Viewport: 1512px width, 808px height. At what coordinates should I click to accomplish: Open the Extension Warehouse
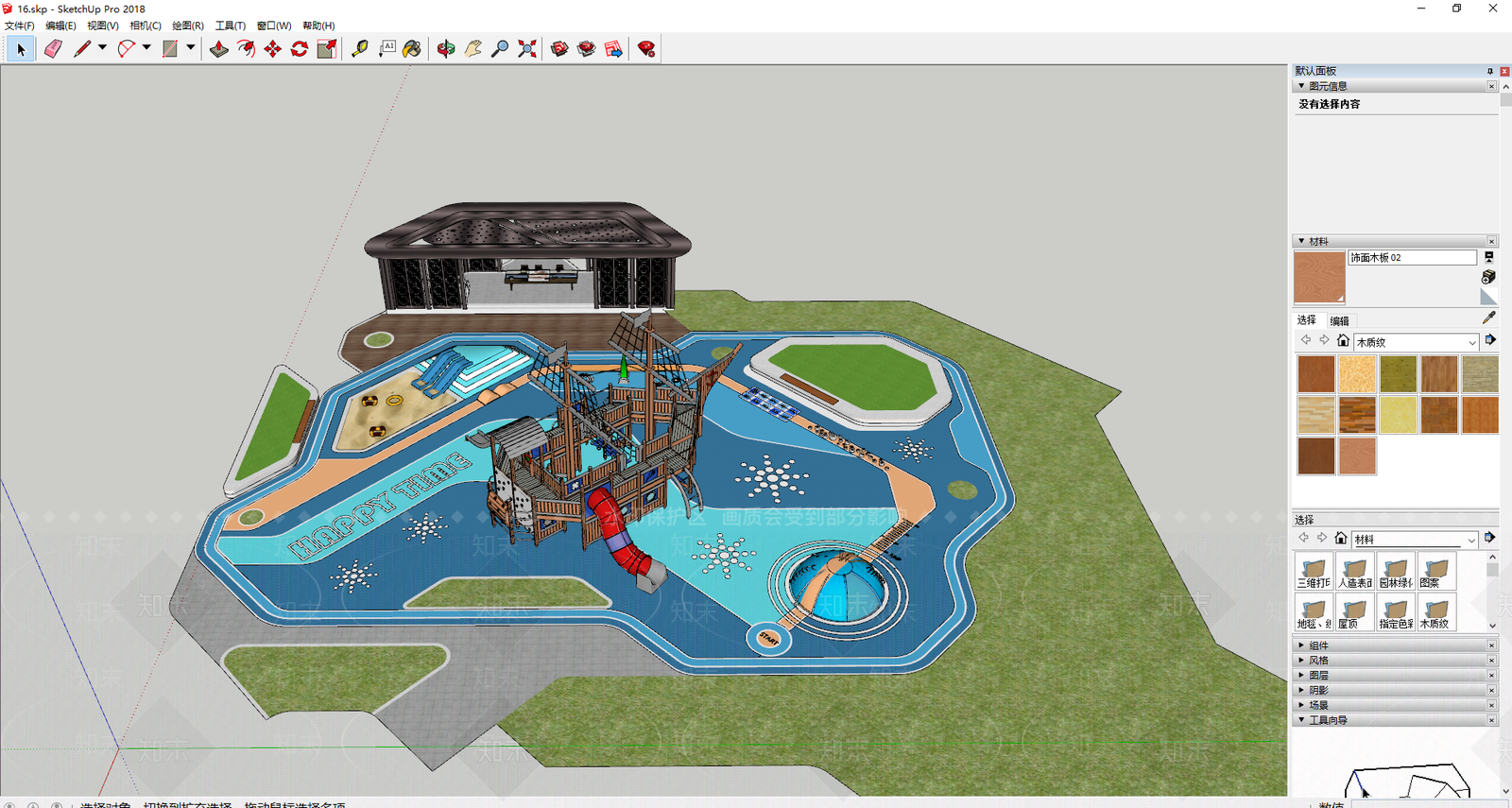coord(587,49)
